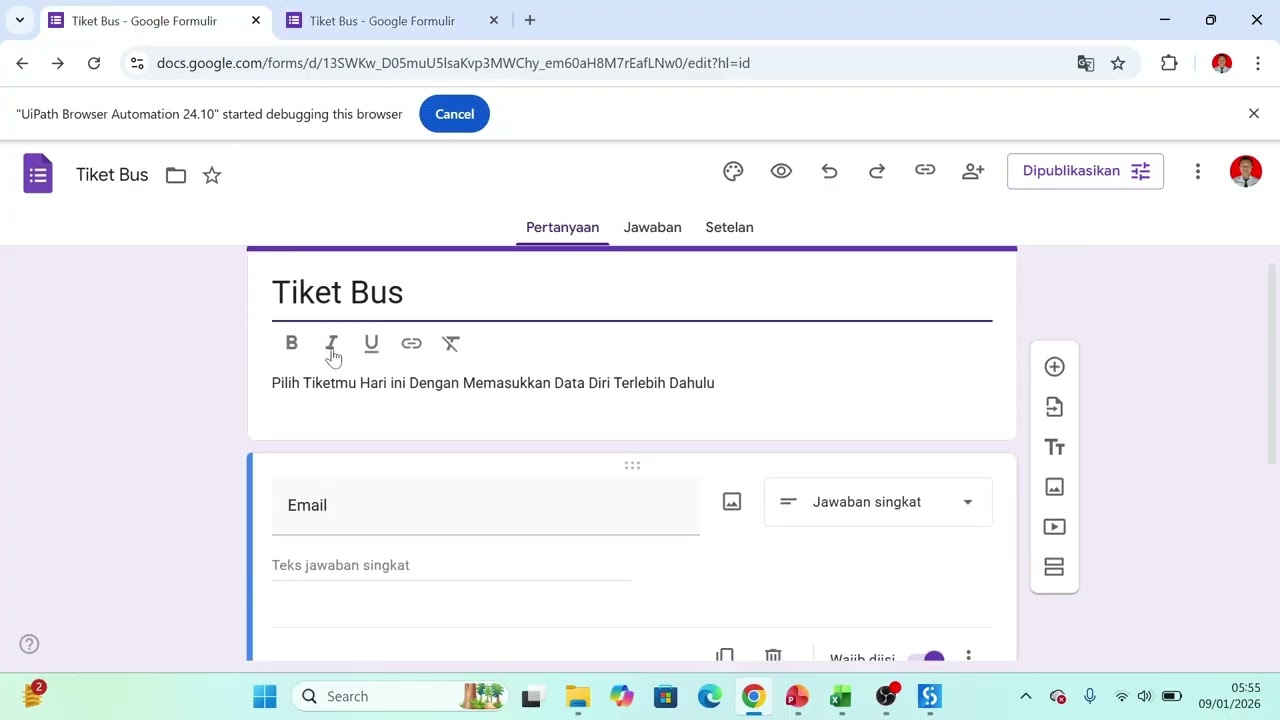Add an image from side toolbar
The height and width of the screenshot is (720, 1280).
click(1054, 487)
